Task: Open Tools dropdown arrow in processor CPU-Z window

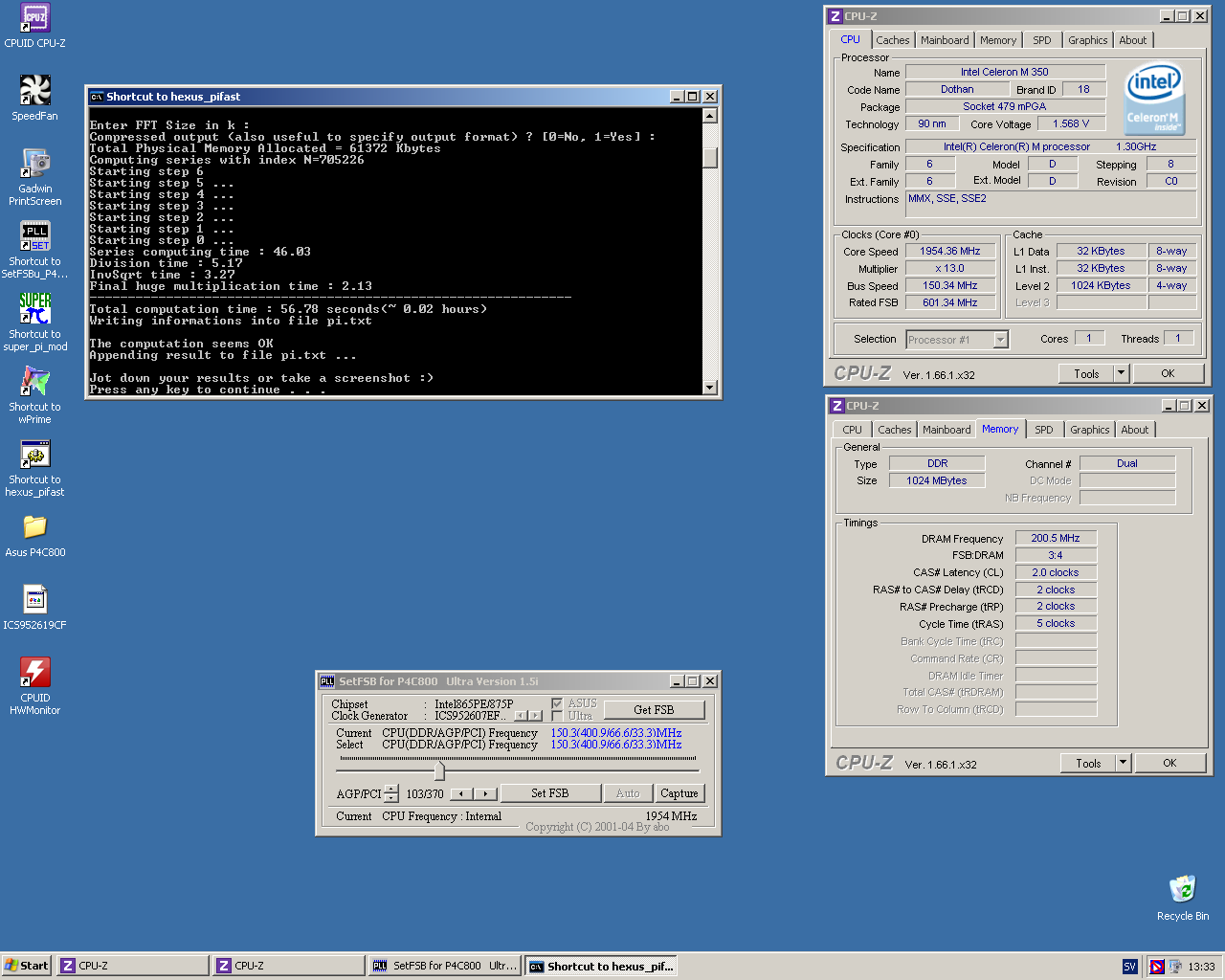Action: tap(1122, 373)
